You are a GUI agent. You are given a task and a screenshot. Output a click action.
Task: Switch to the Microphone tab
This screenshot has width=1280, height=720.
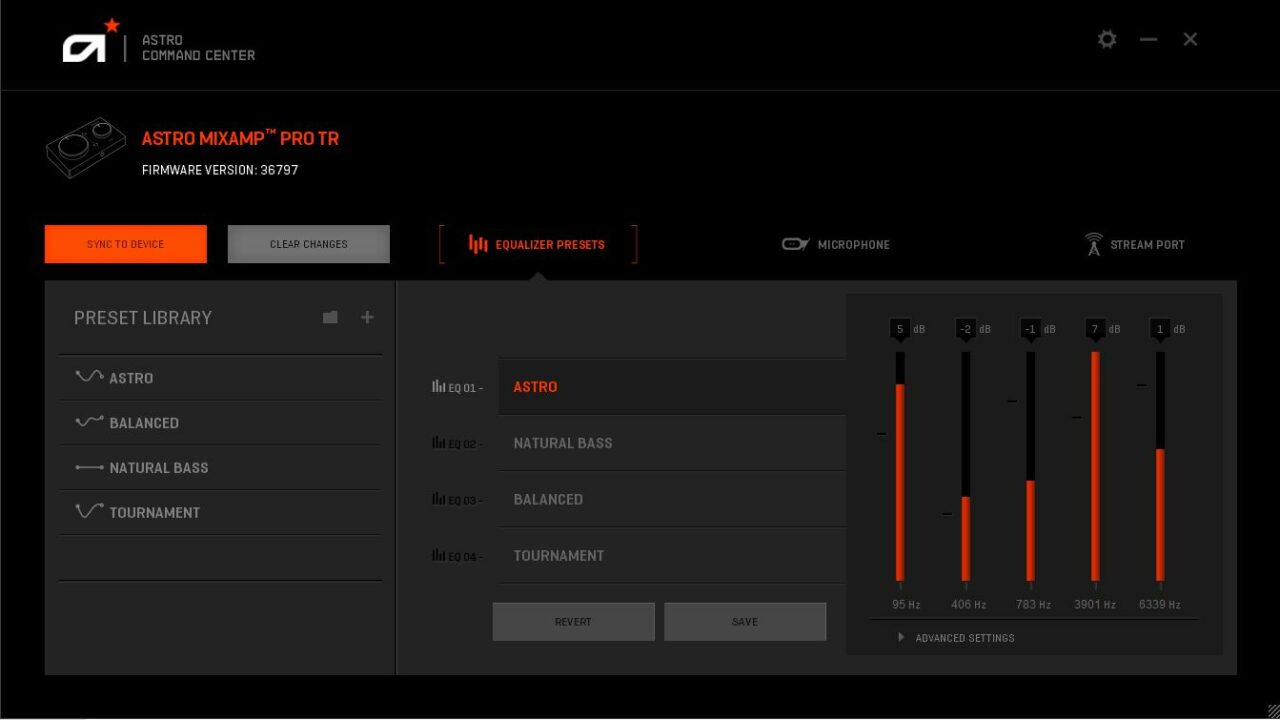point(836,244)
